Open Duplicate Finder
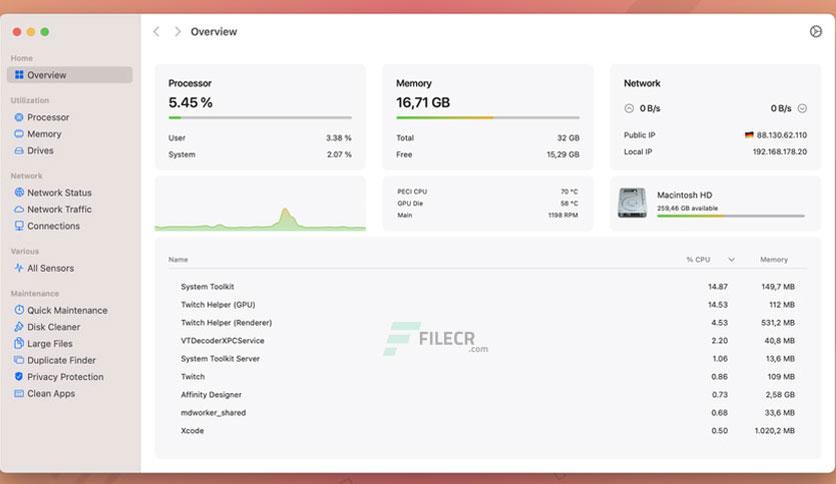Image resolution: width=836 pixels, height=484 pixels. (x=61, y=360)
